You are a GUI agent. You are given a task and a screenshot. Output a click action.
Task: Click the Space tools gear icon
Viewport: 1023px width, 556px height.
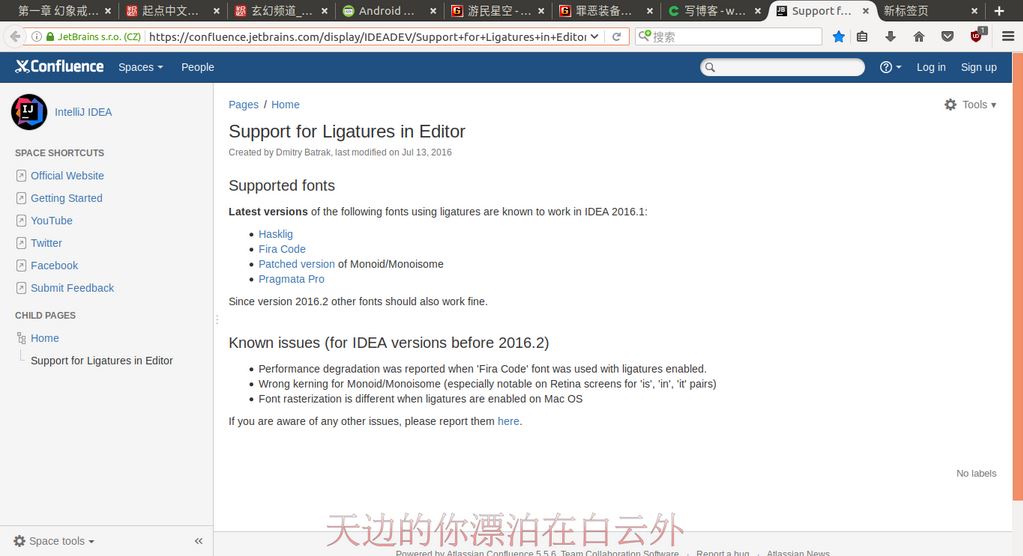click(20, 541)
